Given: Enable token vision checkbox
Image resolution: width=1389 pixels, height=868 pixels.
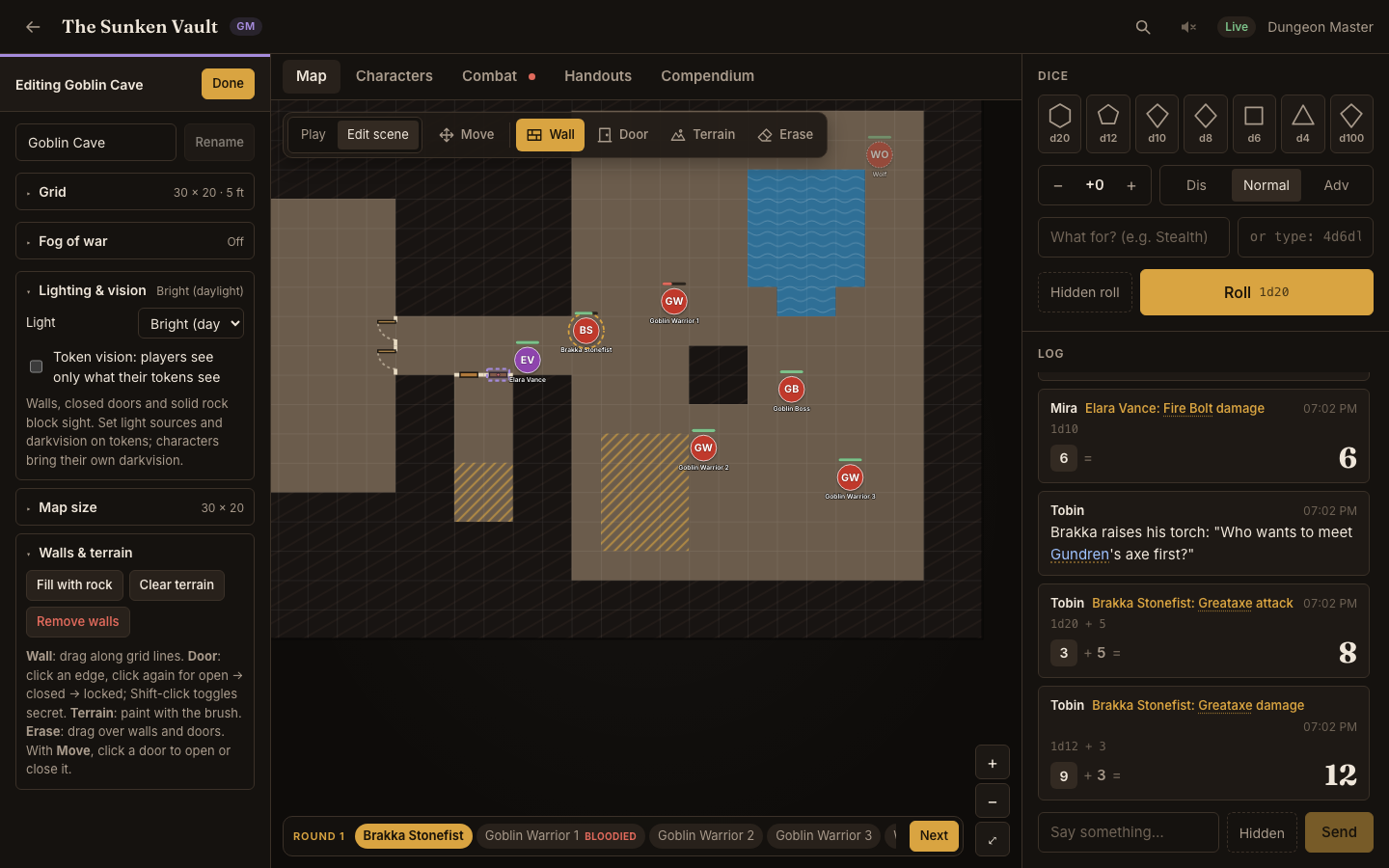Looking at the screenshot, I should click(x=37, y=366).
